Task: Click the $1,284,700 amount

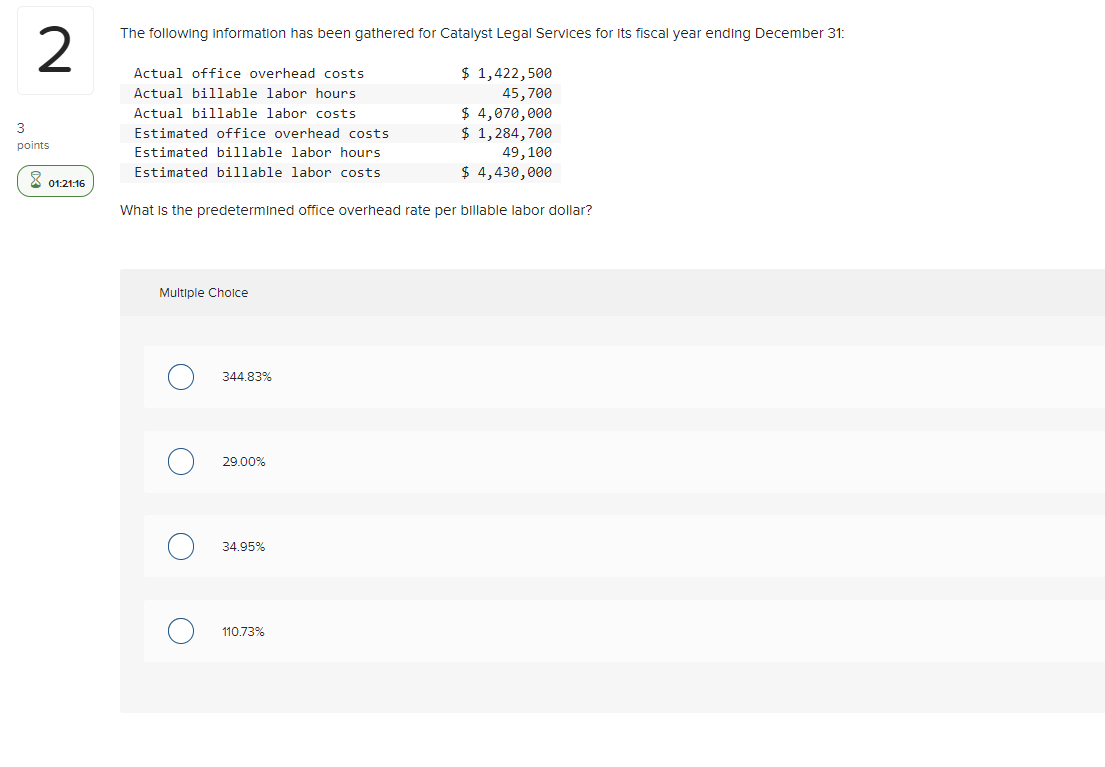Action: click(506, 133)
